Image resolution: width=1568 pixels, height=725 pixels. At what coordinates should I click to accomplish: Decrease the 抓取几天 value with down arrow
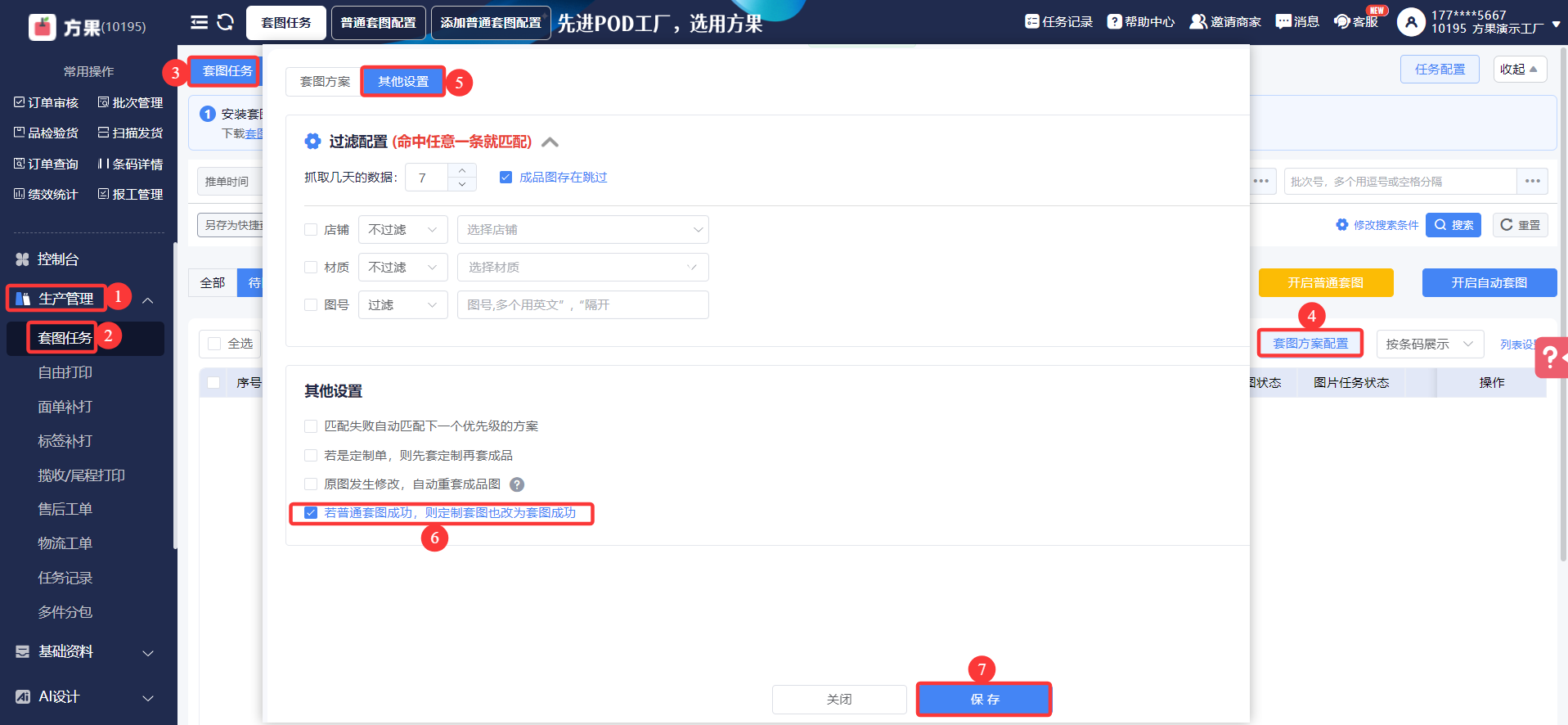(x=462, y=184)
